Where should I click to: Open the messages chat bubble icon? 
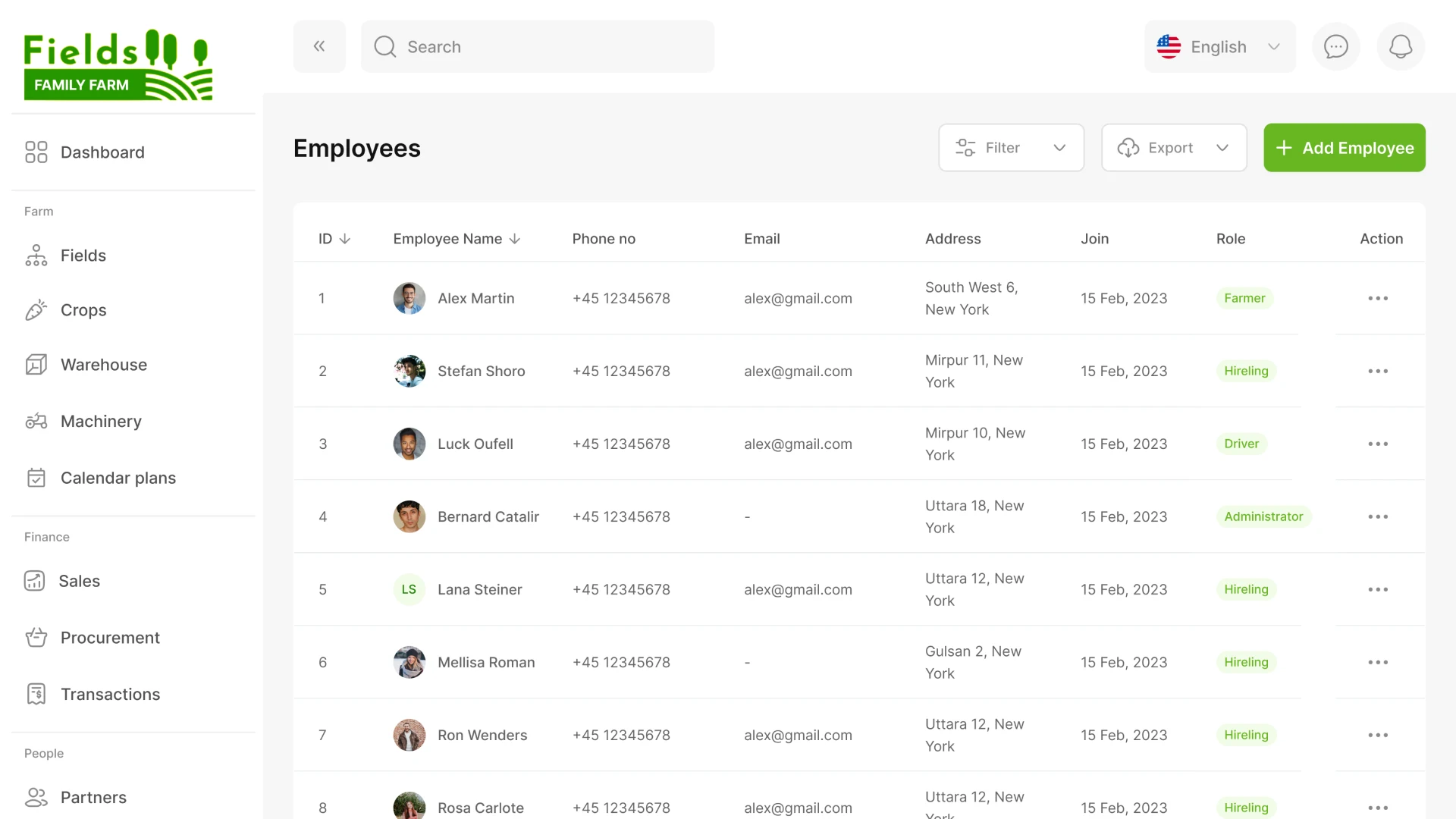[x=1335, y=46]
